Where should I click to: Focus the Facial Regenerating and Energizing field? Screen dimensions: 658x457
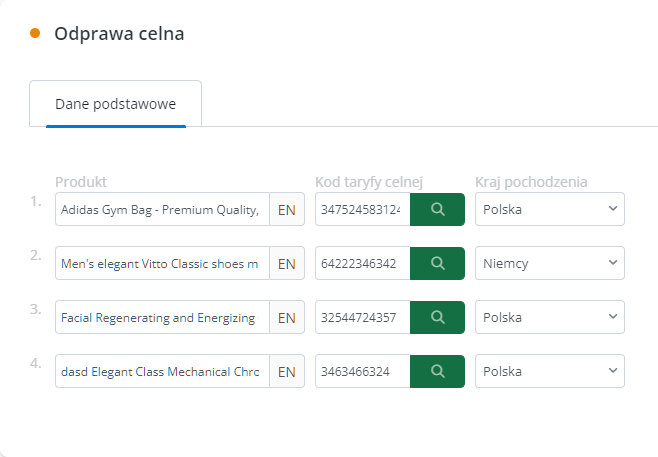(162, 317)
